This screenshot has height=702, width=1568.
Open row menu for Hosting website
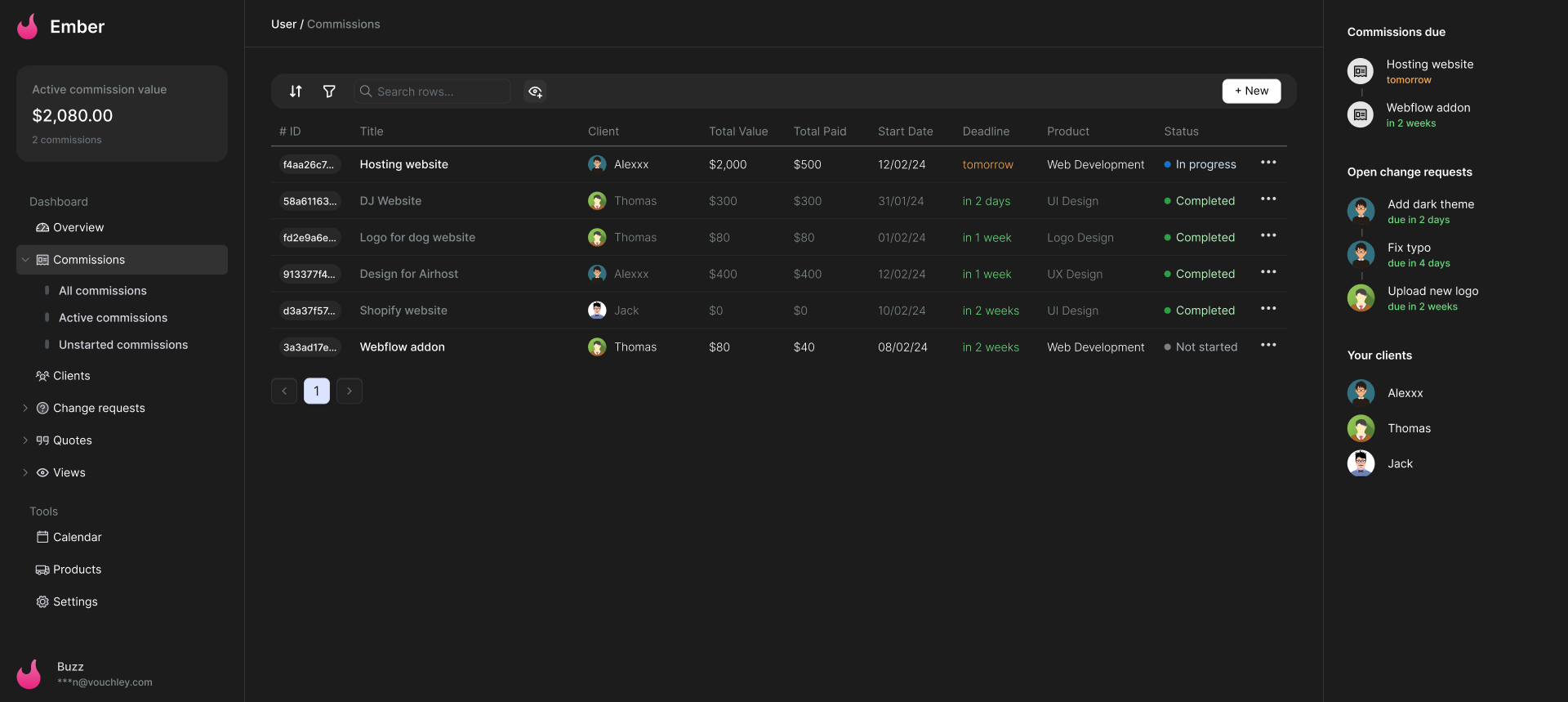1267,163
